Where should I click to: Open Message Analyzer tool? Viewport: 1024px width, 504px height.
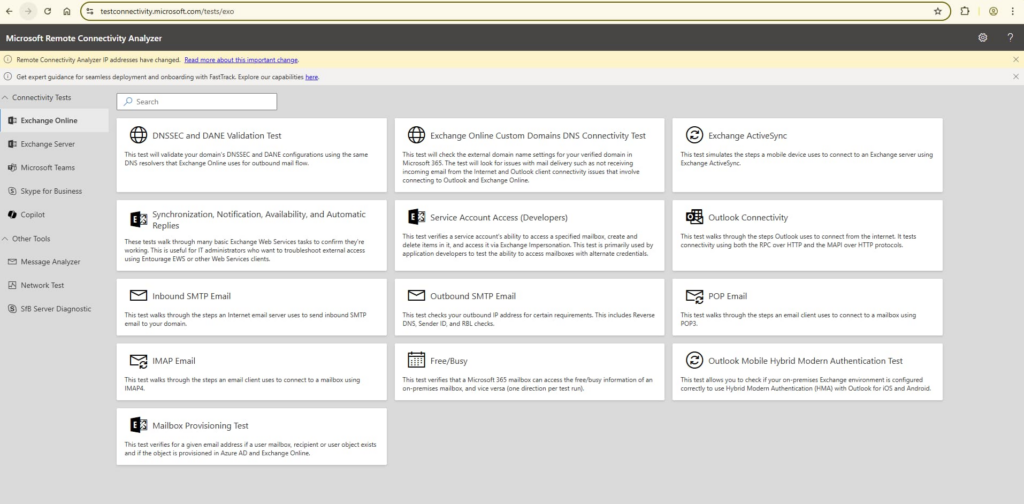pyautogui.click(x=48, y=262)
